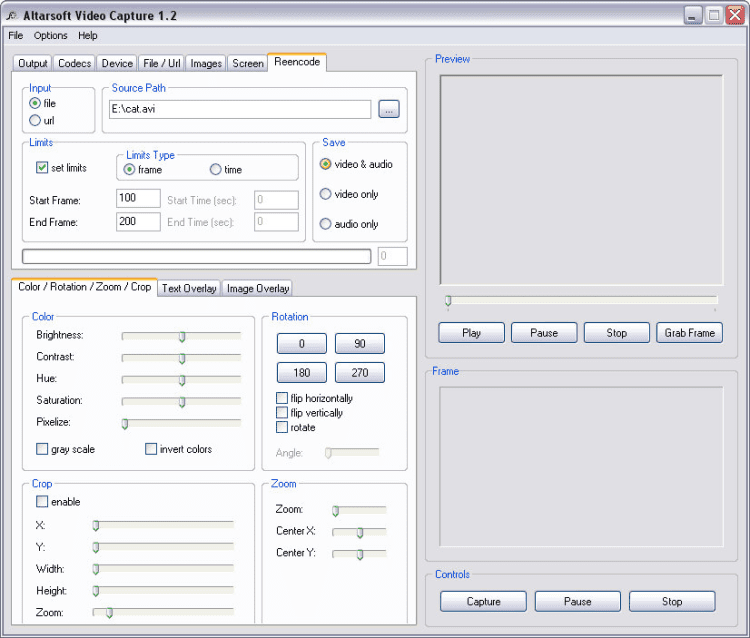The image size is (750, 638).
Task: Uncheck the set limits checkbox
Action: click(42, 168)
